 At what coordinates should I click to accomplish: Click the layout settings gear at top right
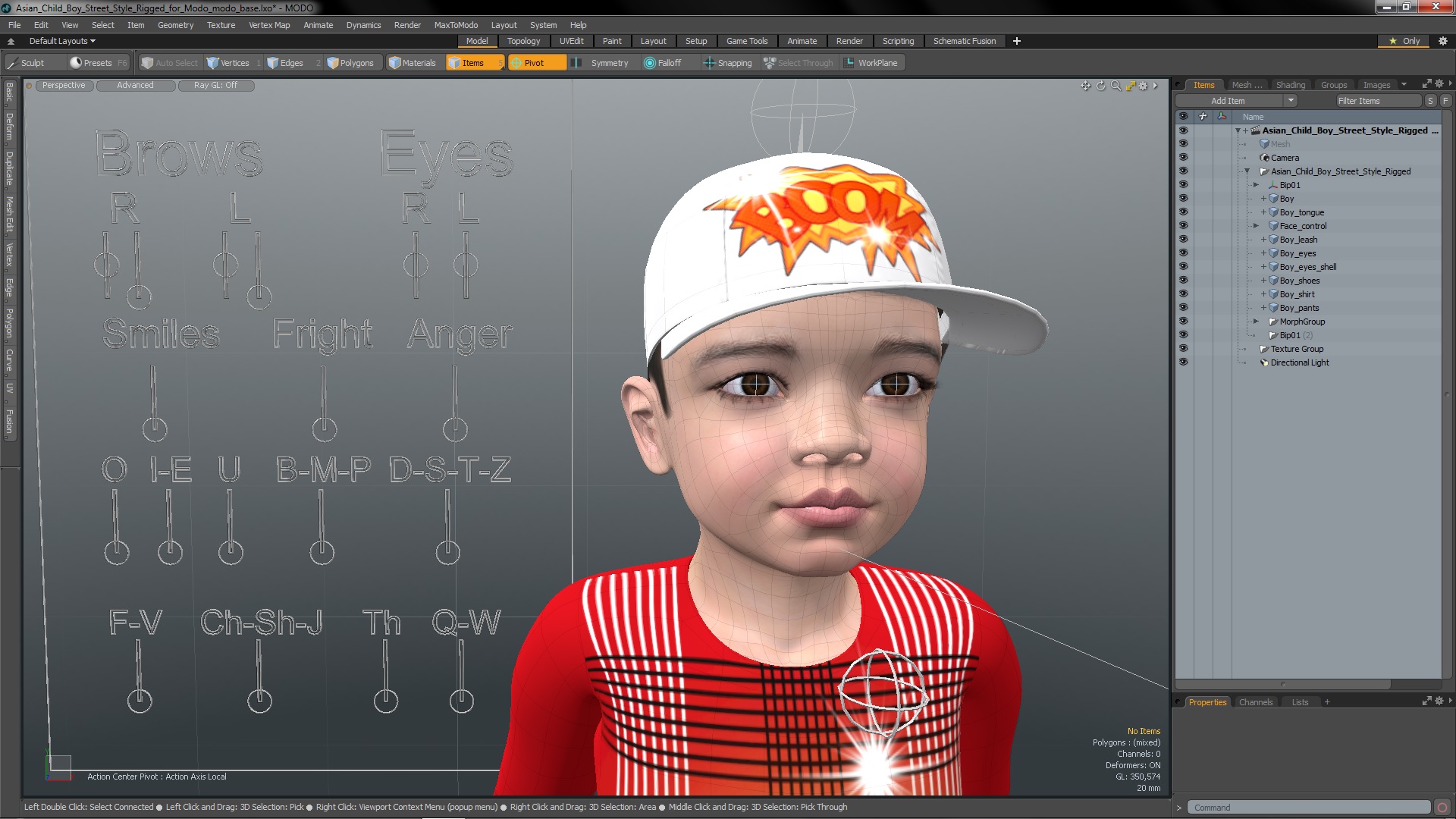tap(1443, 41)
